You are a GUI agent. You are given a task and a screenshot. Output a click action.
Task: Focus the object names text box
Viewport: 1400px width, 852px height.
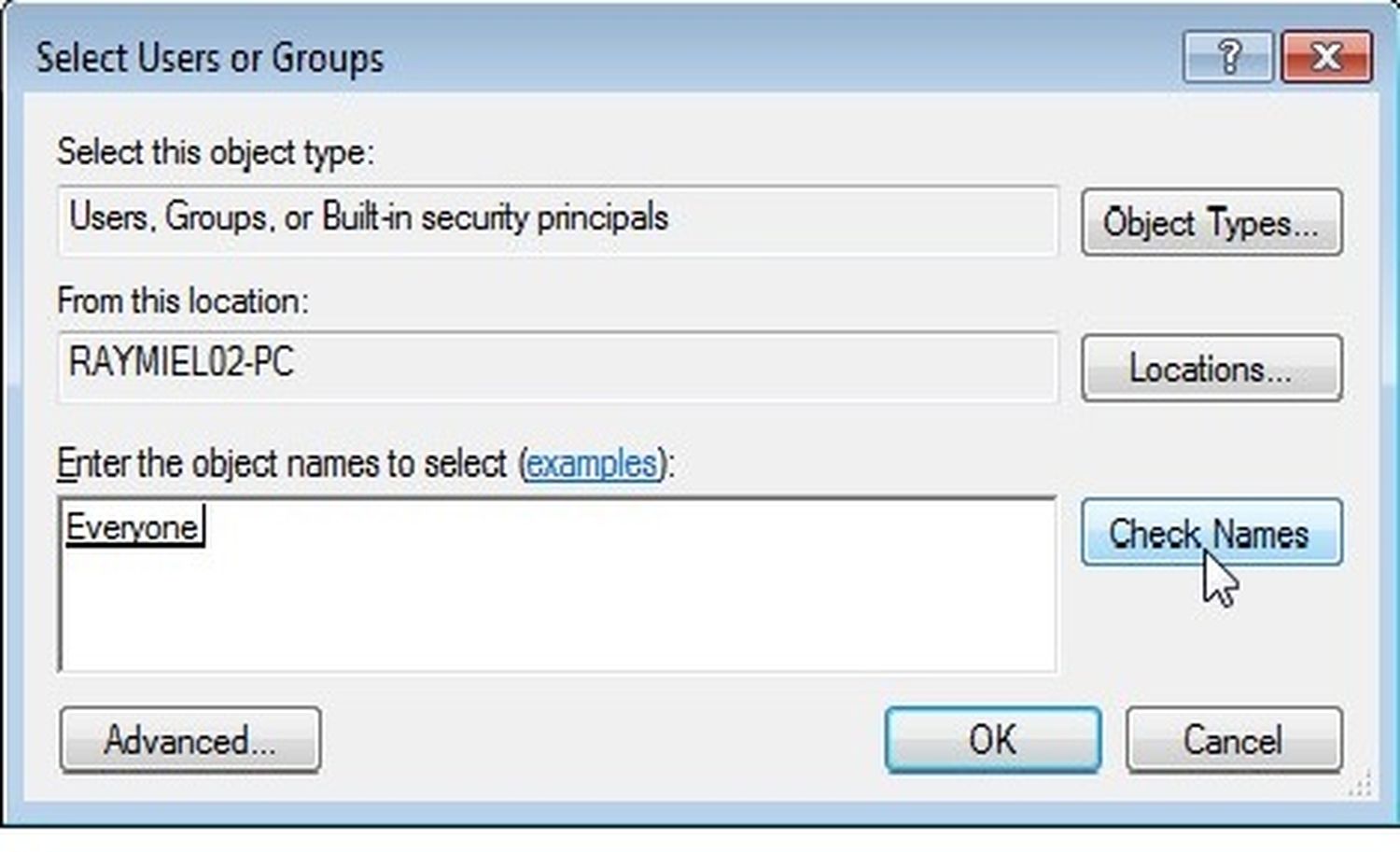click(x=558, y=584)
